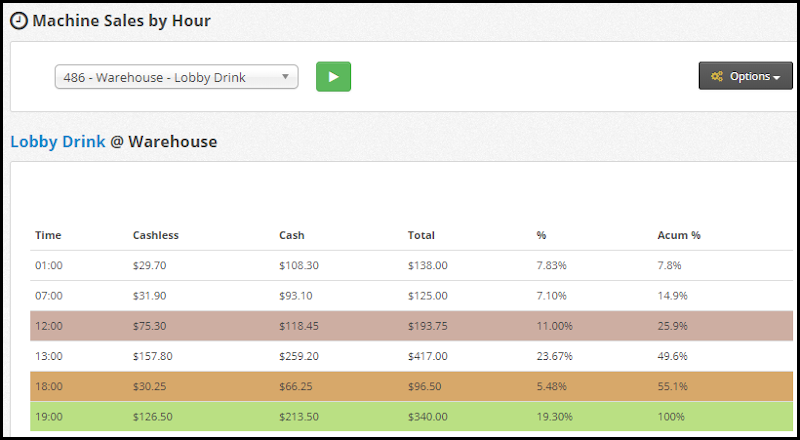Click the $125.00 total value
Viewport: 800px width, 440px height.
[428, 296]
